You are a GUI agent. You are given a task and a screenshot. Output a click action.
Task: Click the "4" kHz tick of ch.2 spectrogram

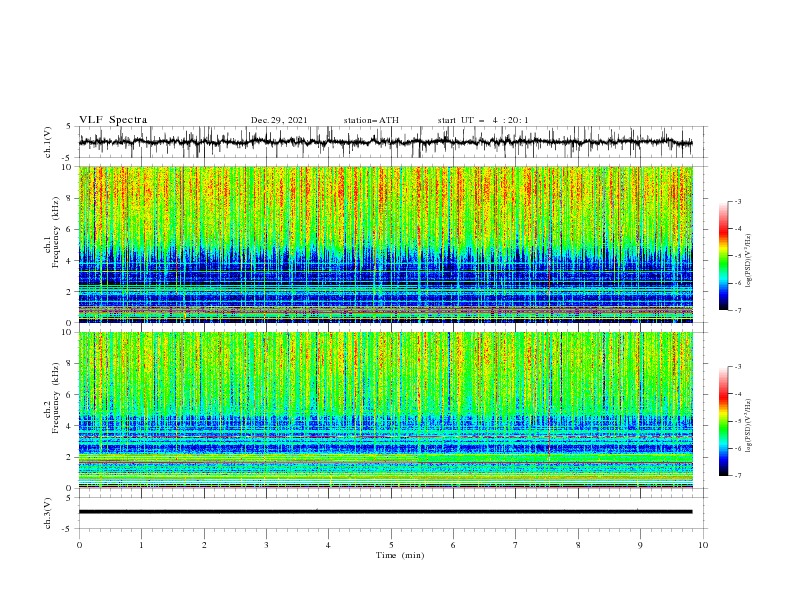[70, 426]
